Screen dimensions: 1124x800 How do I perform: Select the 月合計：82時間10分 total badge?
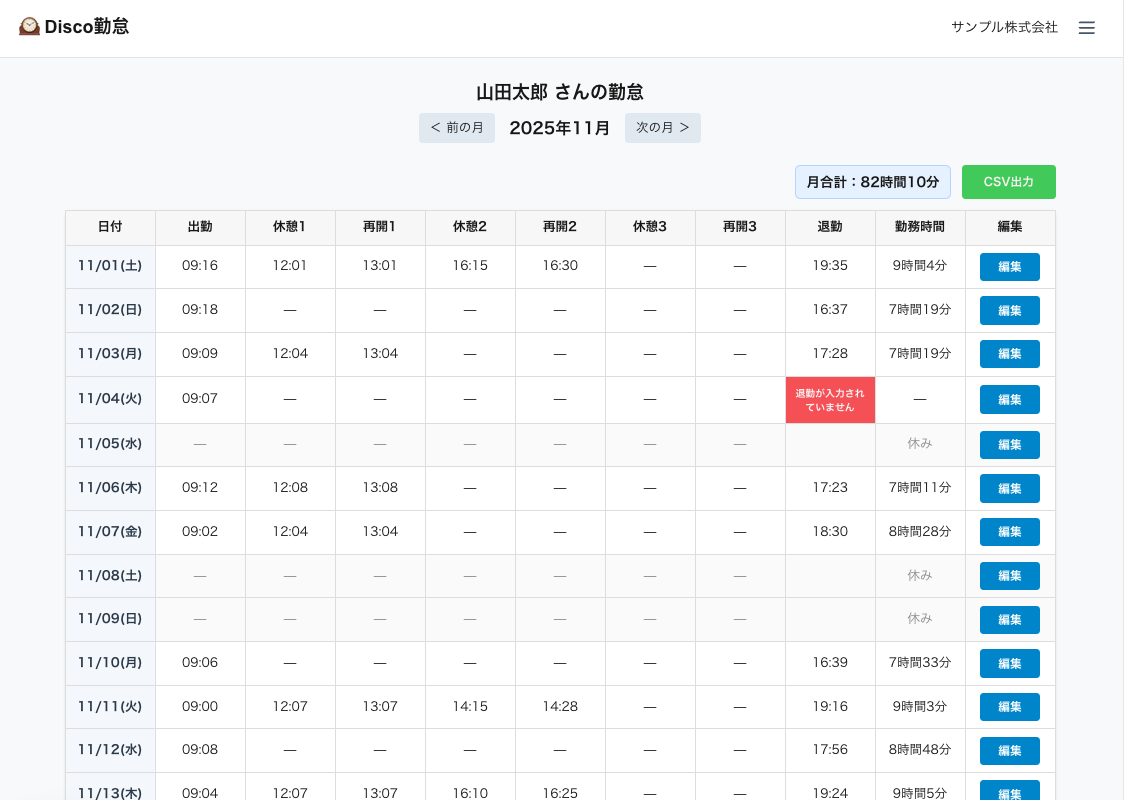(x=872, y=182)
